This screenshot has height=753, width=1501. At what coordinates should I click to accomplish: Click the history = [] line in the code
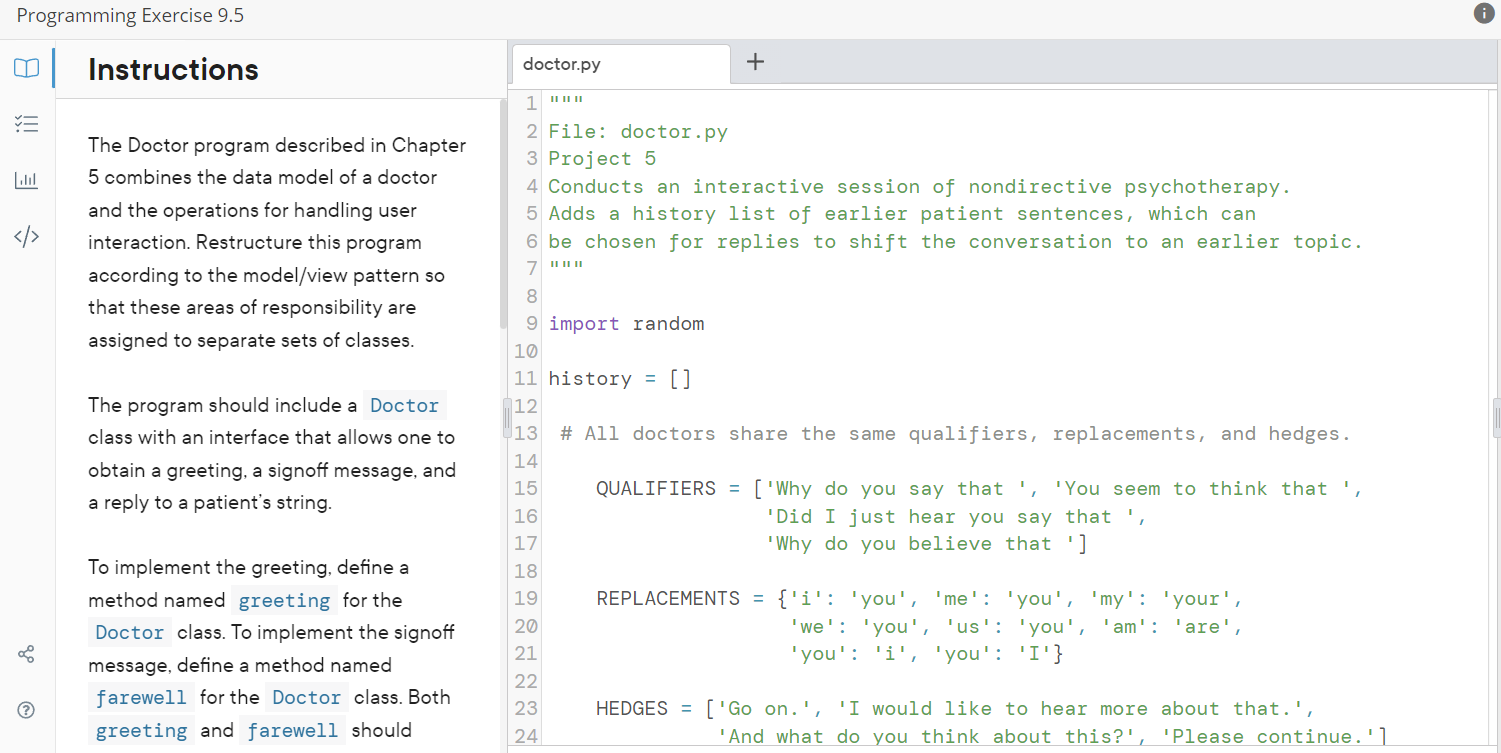tap(618, 378)
